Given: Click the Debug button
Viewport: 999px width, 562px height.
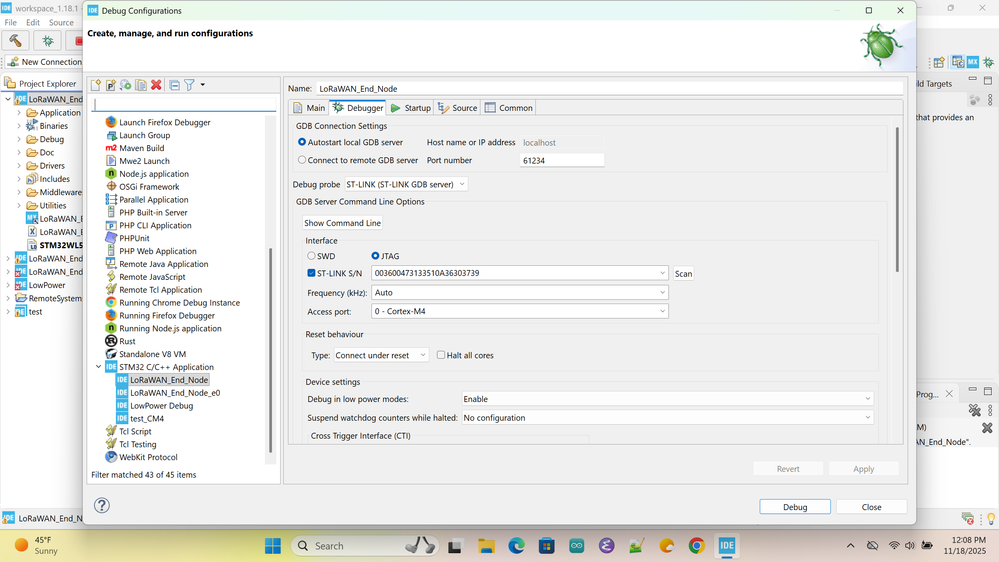Looking at the screenshot, I should tap(794, 507).
